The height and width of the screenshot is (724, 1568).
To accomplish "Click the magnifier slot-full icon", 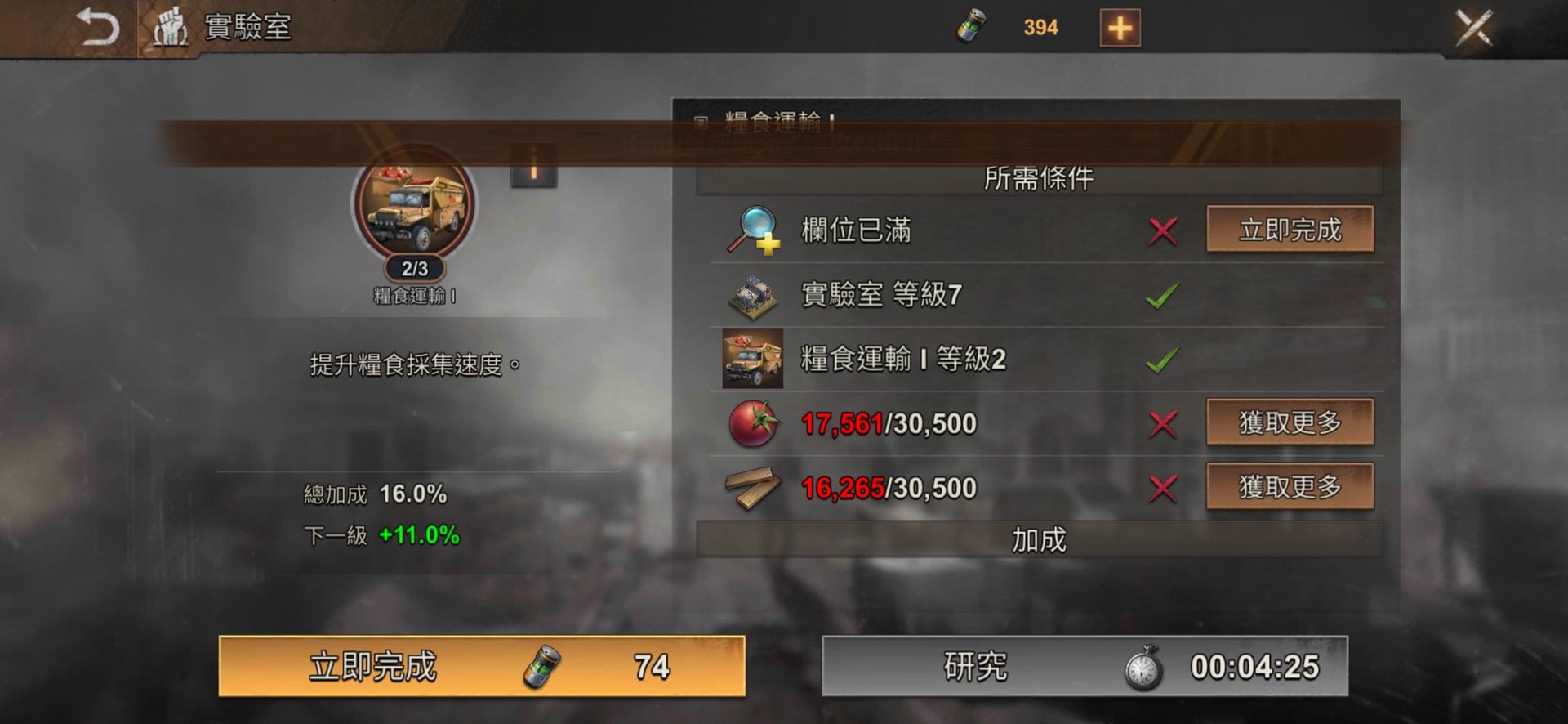I will [753, 230].
